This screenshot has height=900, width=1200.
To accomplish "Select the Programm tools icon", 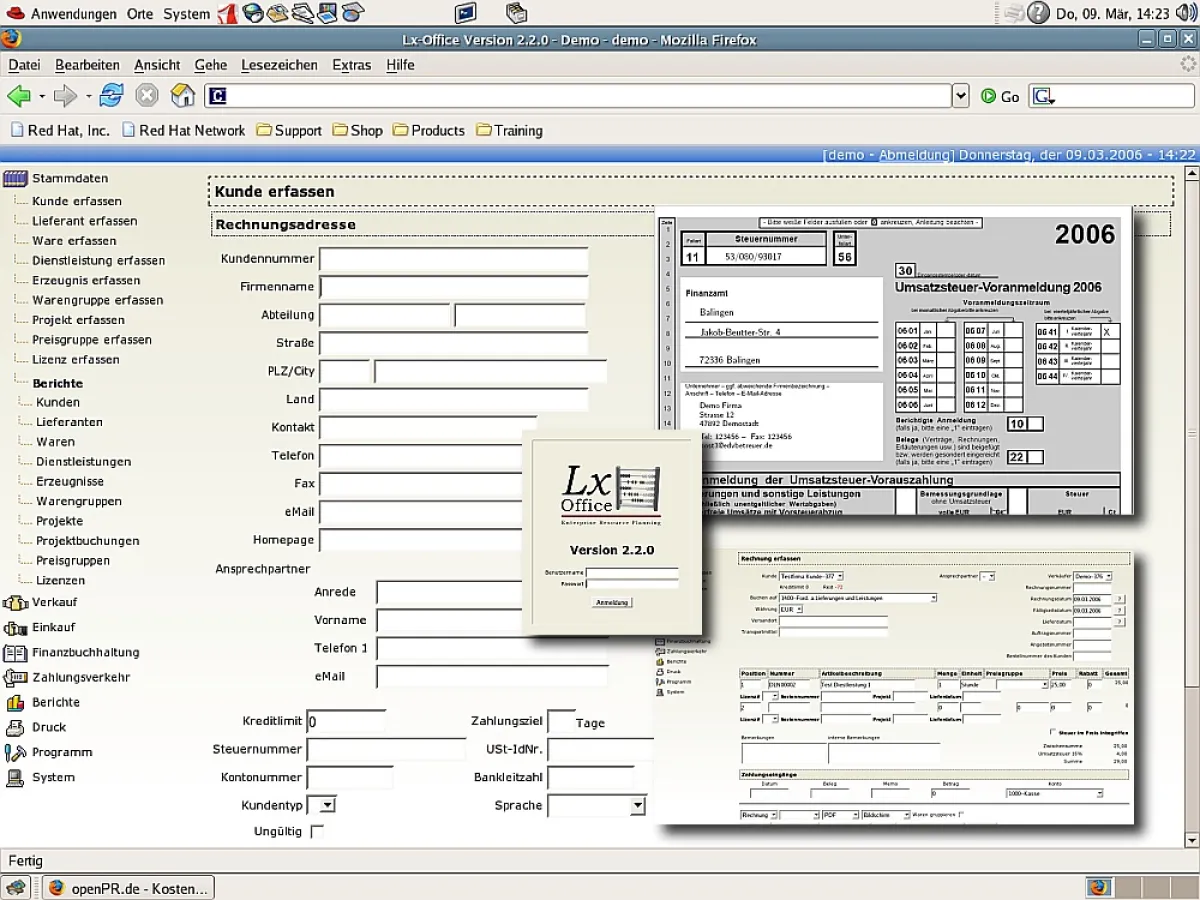I will coord(15,753).
